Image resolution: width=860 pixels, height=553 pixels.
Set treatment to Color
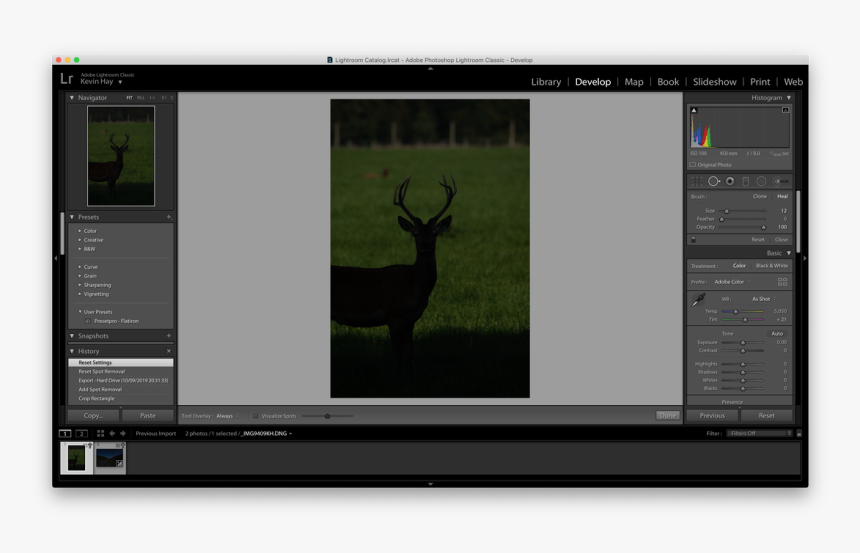(x=739, y=266)
